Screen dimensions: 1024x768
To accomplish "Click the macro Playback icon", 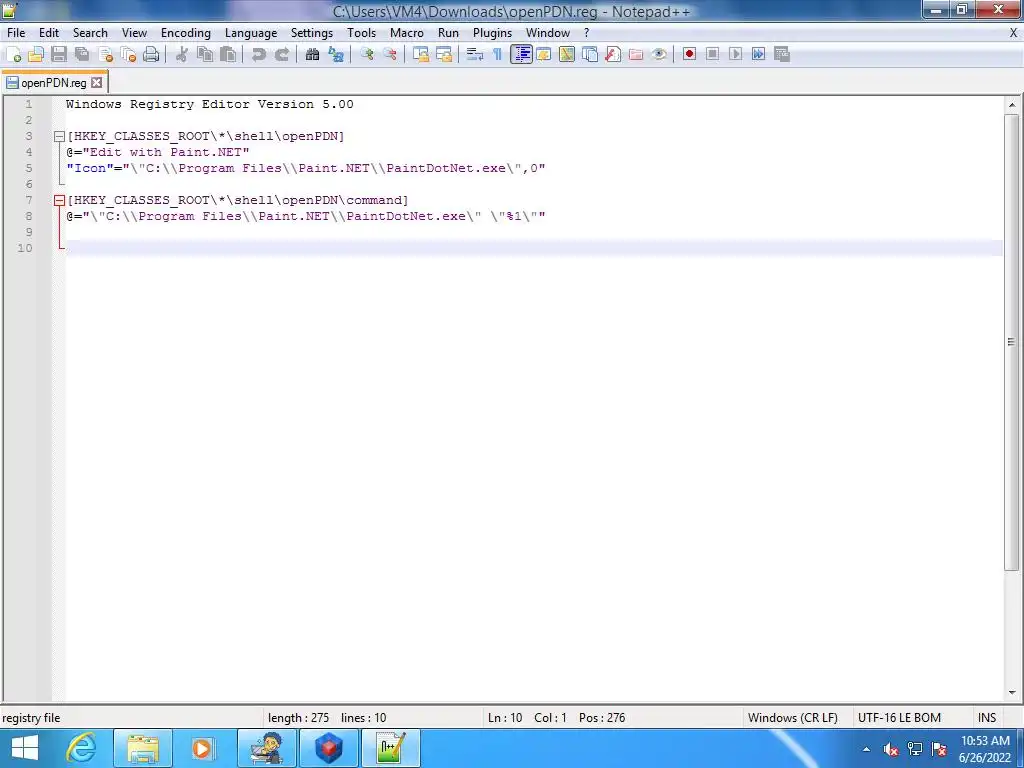I will [x=735, y=54].
